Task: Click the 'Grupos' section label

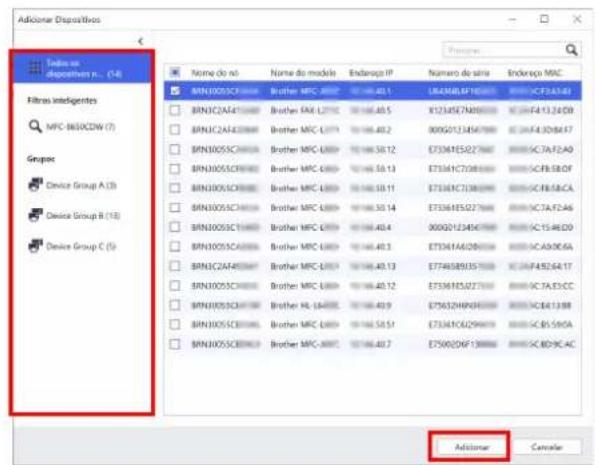Action: 41,159
